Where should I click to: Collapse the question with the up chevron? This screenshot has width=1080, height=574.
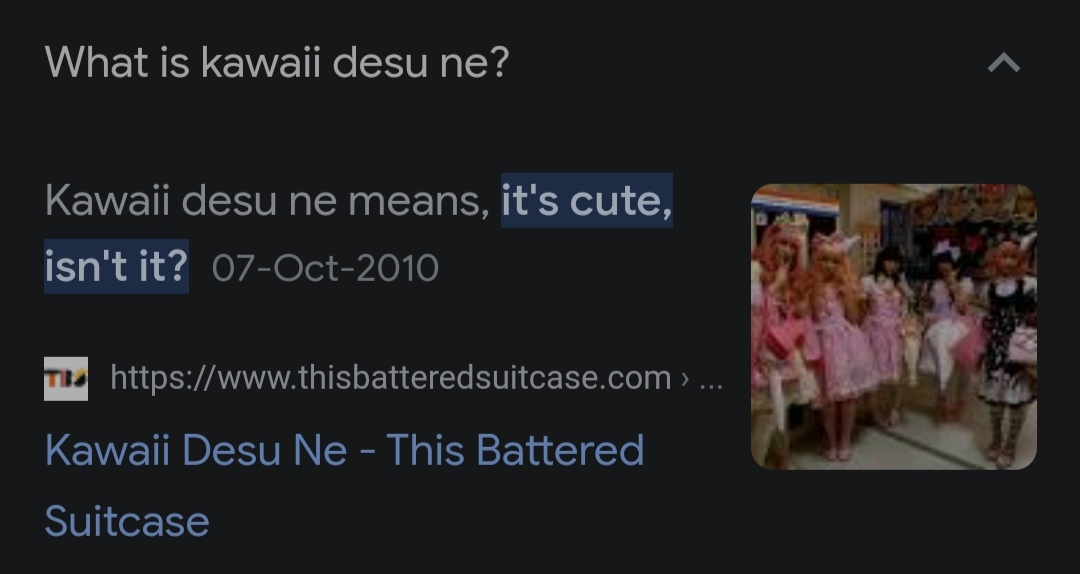1004,63
